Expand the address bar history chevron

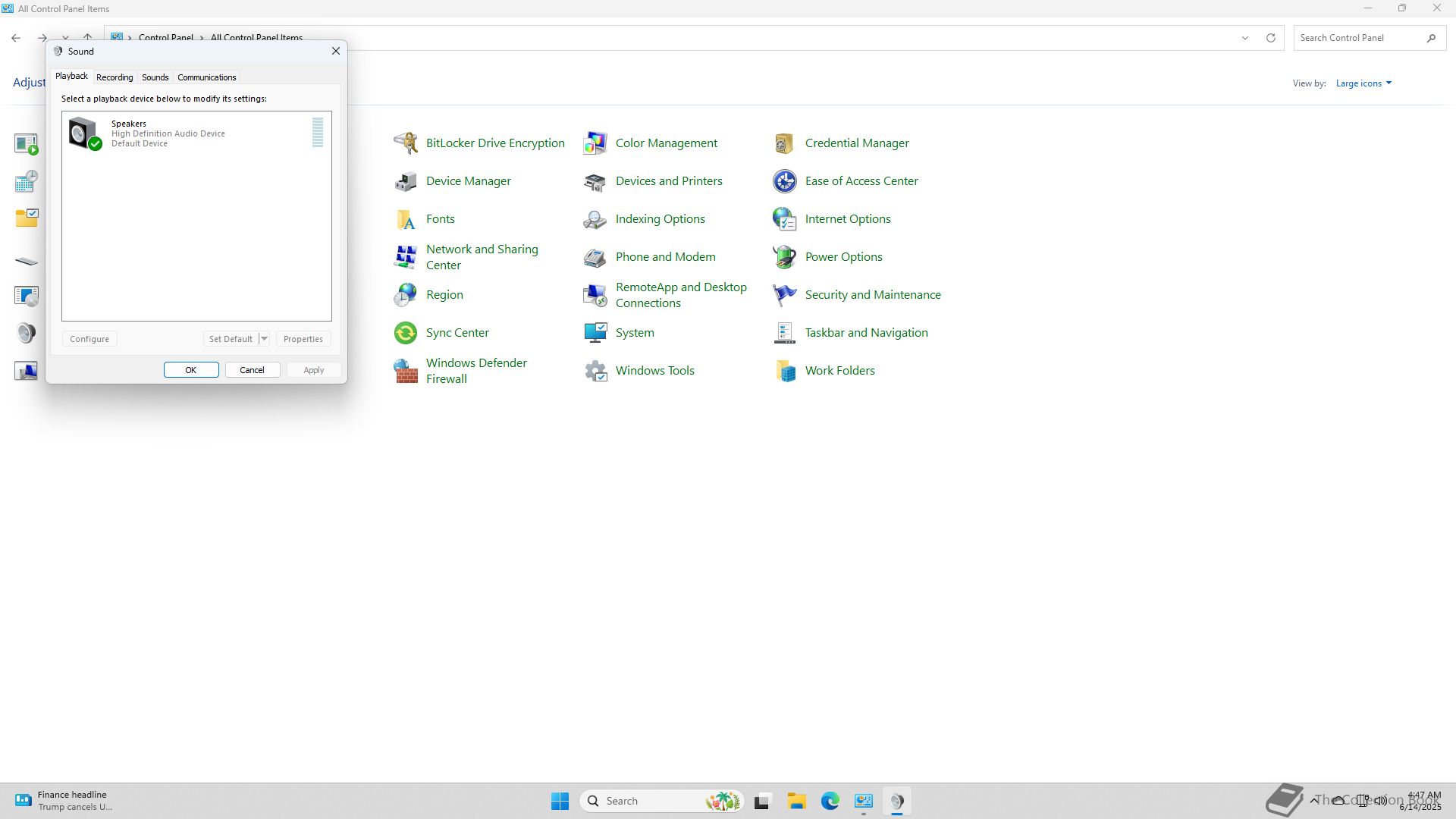[x=1244, y=38]
